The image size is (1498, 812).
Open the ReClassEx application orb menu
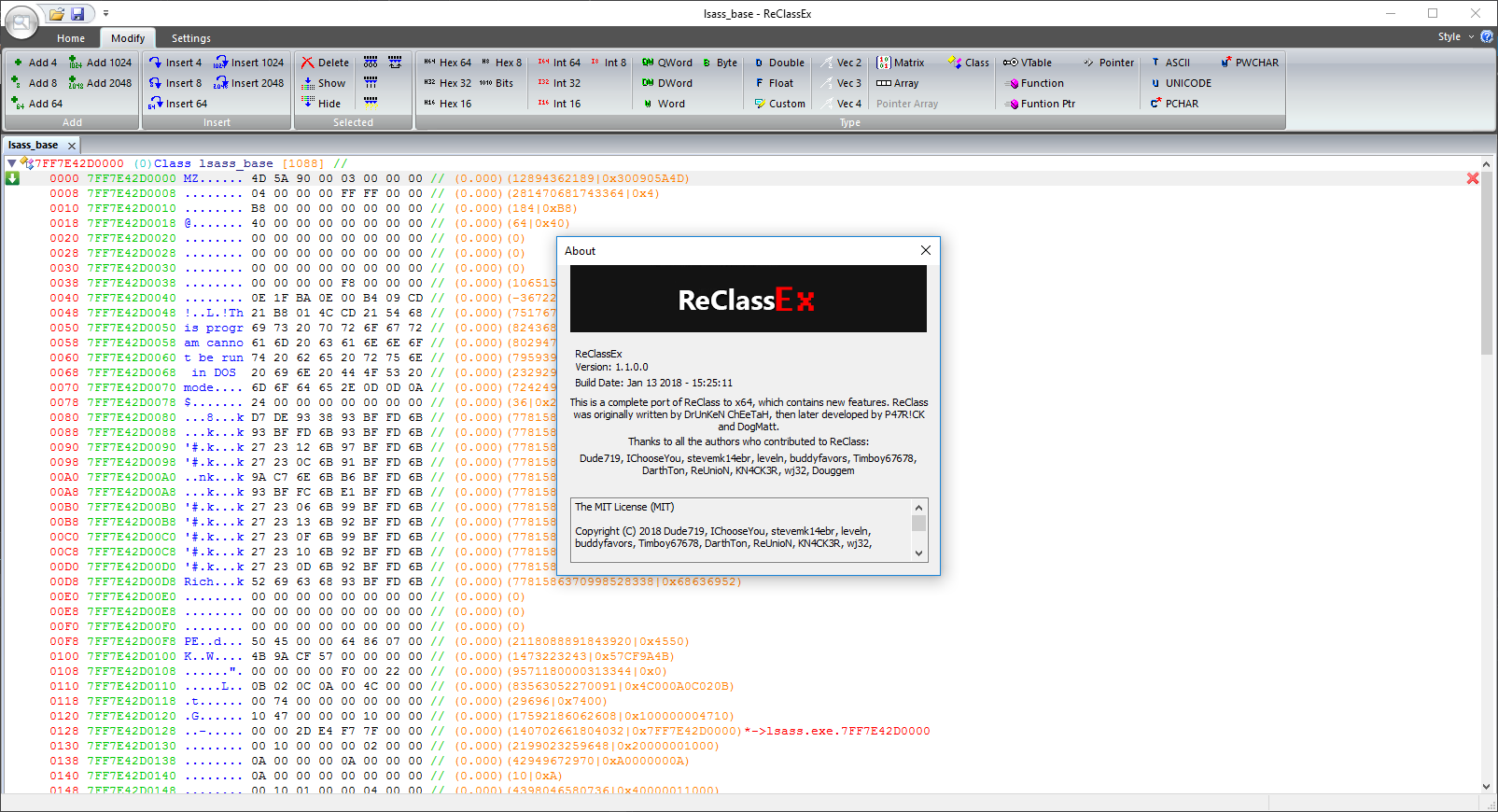[22, 21]
